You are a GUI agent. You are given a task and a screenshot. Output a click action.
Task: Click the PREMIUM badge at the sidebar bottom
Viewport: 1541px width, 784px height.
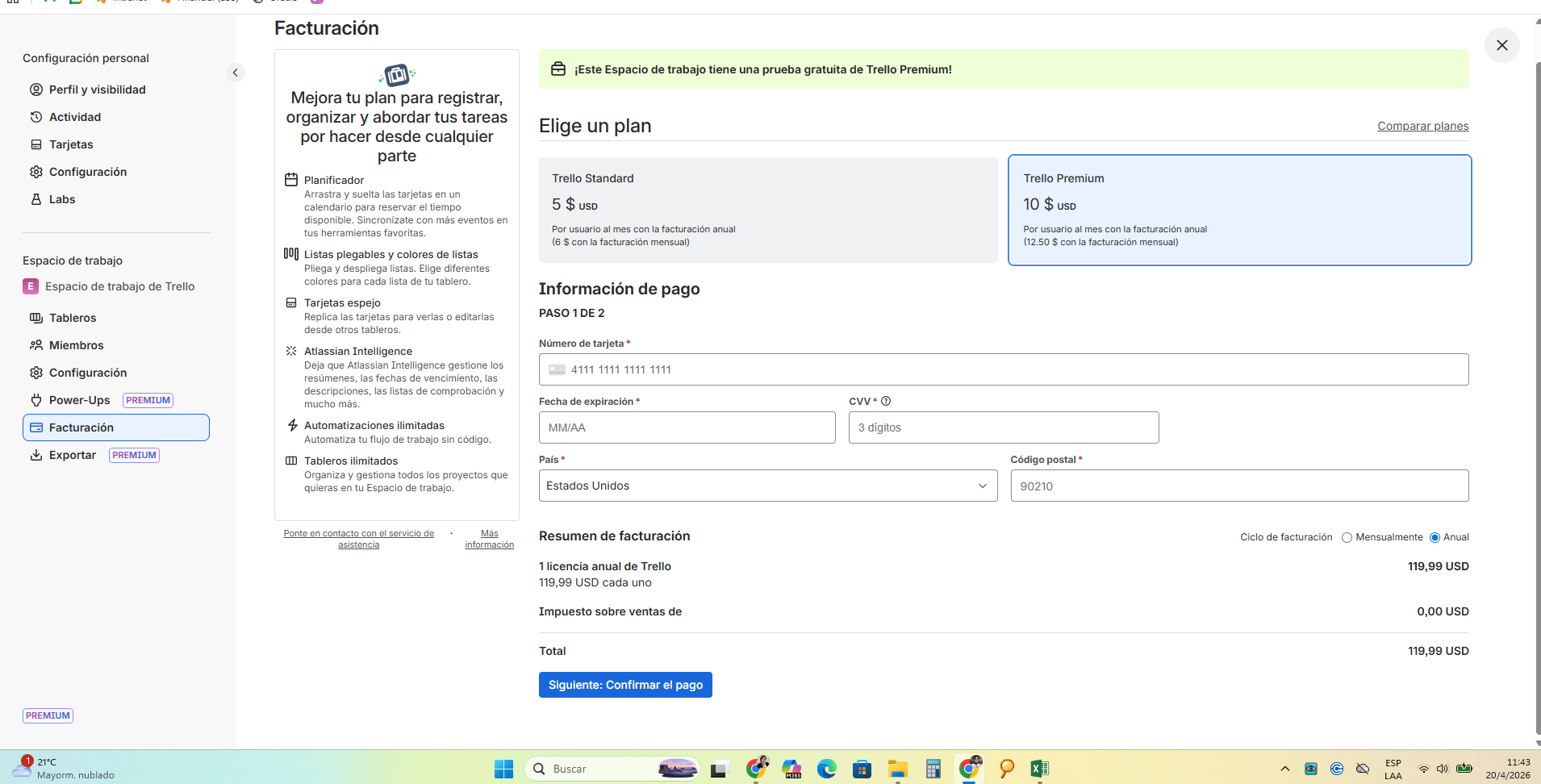(x=48, y=715)
